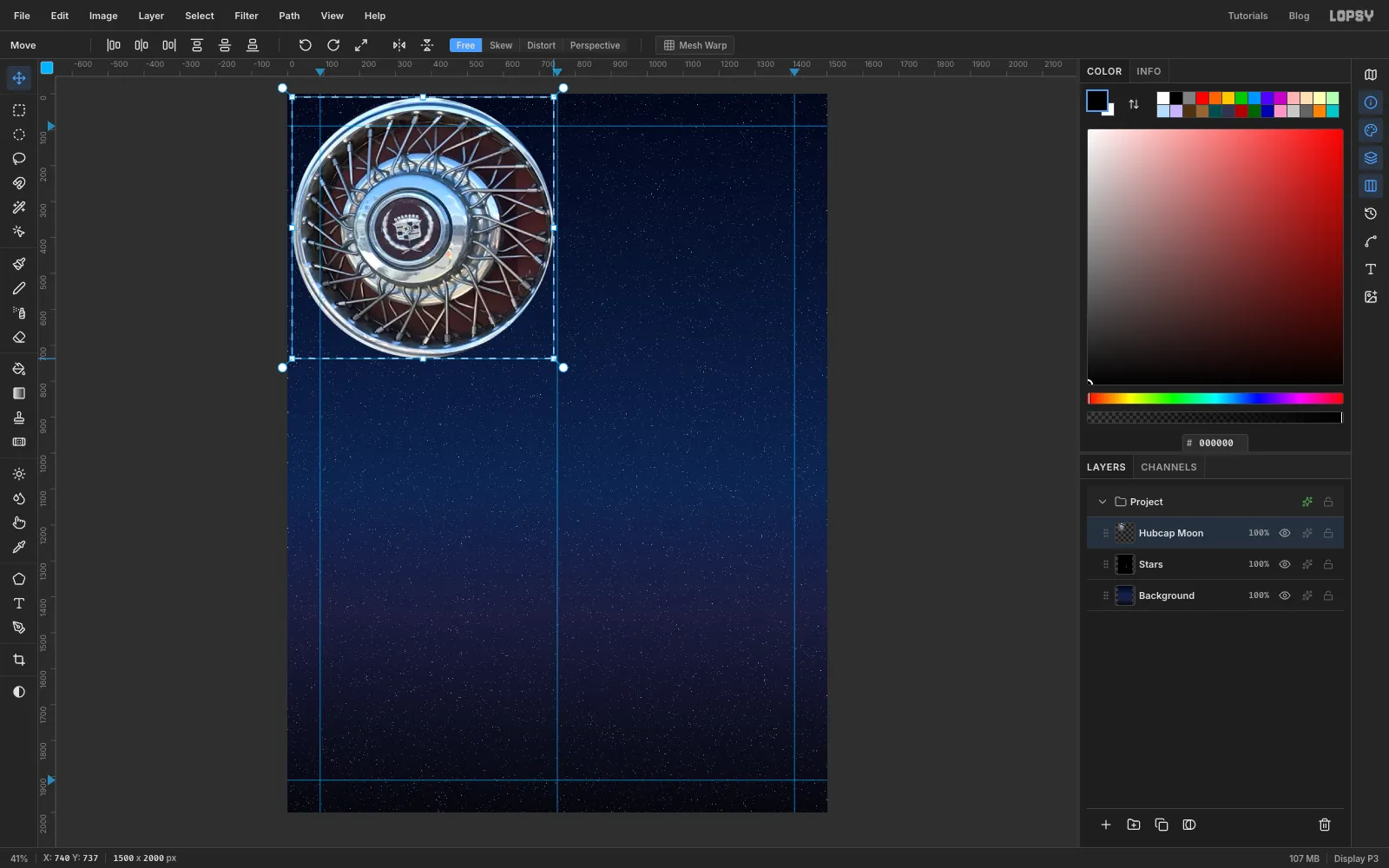
Task: Collapse the Project layer group
Action: 1103,502
